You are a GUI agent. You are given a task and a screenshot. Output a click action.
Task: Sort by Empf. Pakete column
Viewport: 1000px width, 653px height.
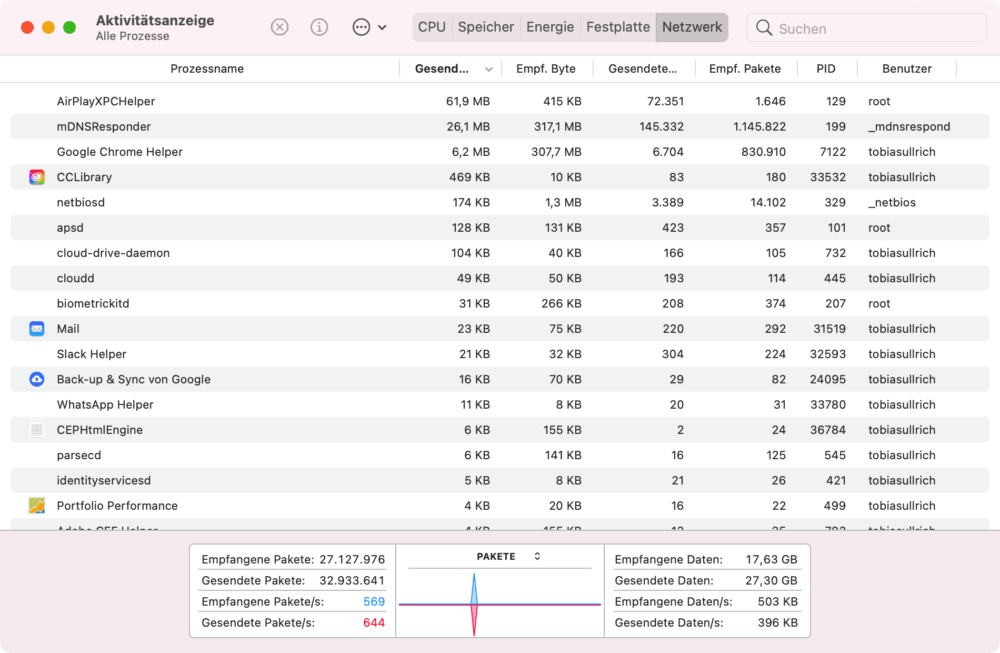point(745,69)
